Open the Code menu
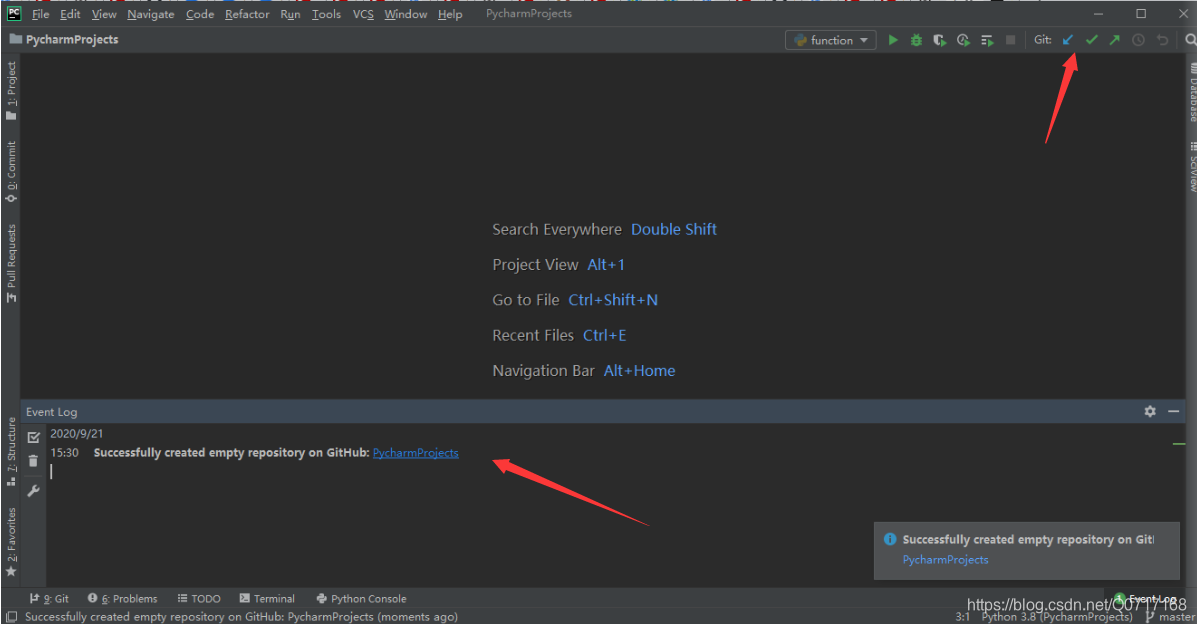The width and height of the screenshot is (1197, 624). pos(200,14)
